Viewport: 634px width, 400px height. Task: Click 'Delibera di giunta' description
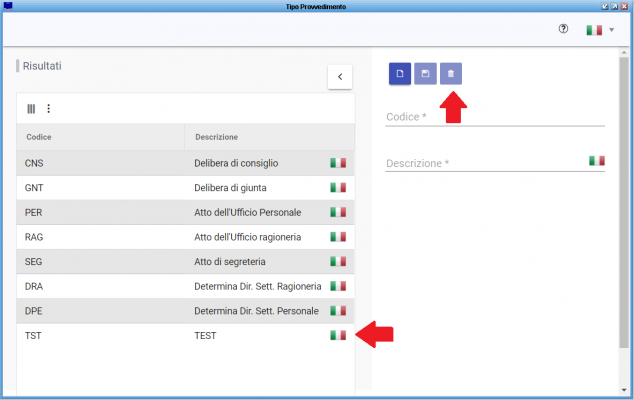point(230,188)
